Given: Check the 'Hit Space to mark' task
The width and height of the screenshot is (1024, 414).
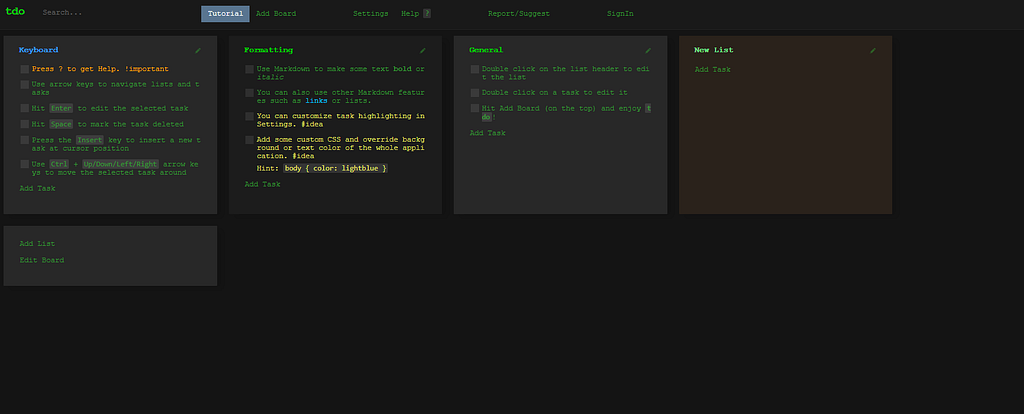Looking at the screenshot, I should tap(24, 124).
